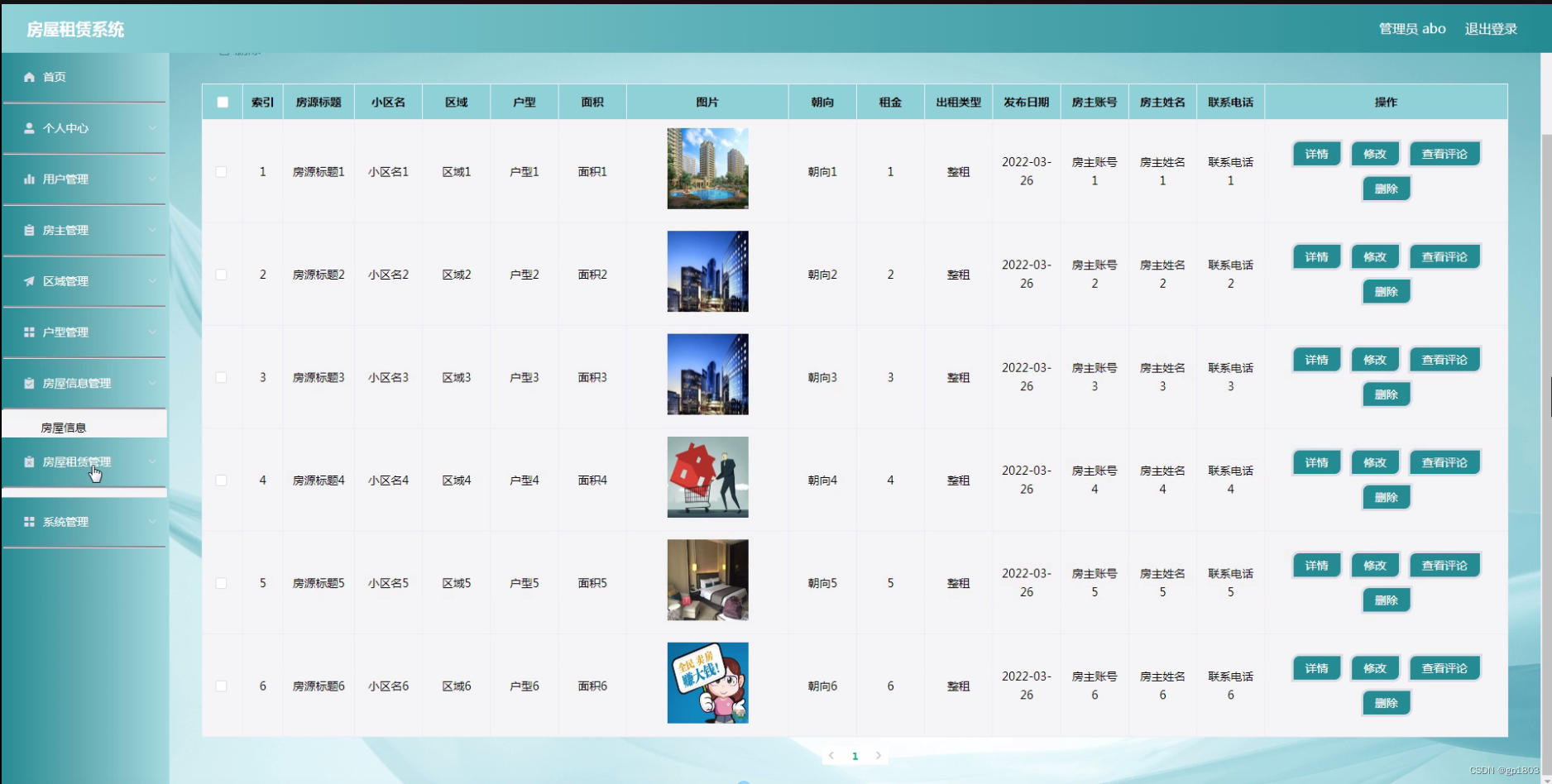Check the checkbox for 房源标题4
This screenshot has width=1552, height=784.
point(221,480)
